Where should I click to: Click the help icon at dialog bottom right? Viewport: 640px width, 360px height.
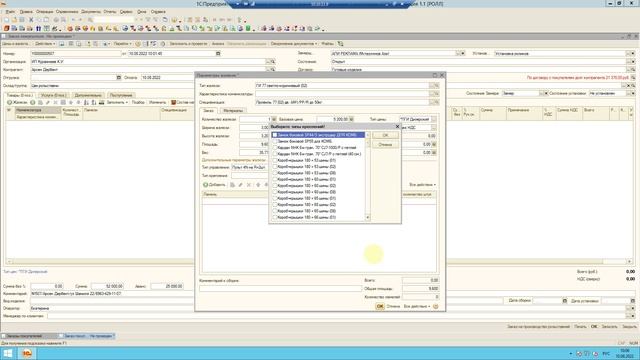(436, 306)
